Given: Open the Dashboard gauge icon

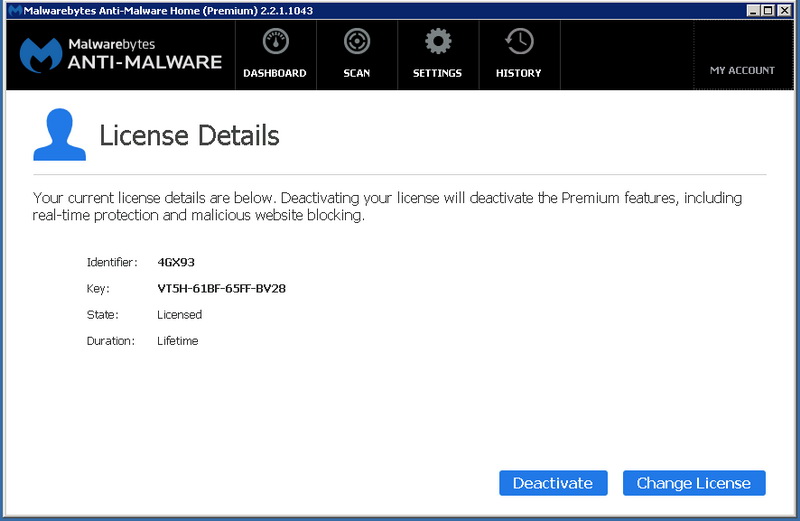Looking at the screenshot, I should coord(276,41).
